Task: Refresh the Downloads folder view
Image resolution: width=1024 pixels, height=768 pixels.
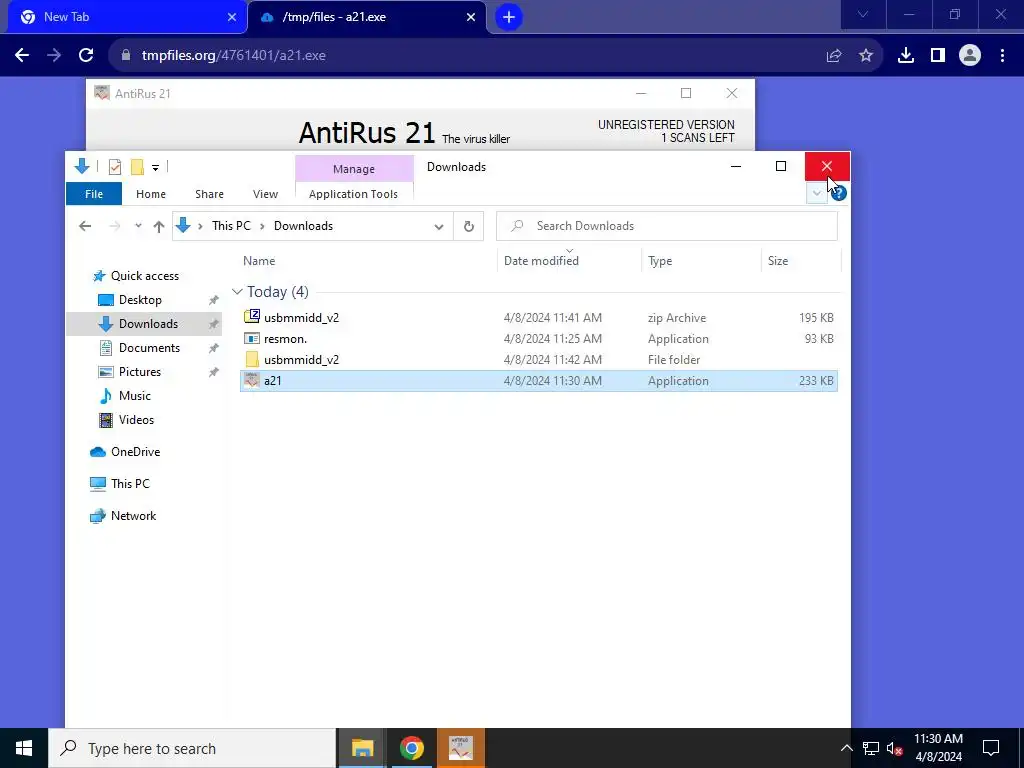Action: pyautogui.click(x=468, y=227)
